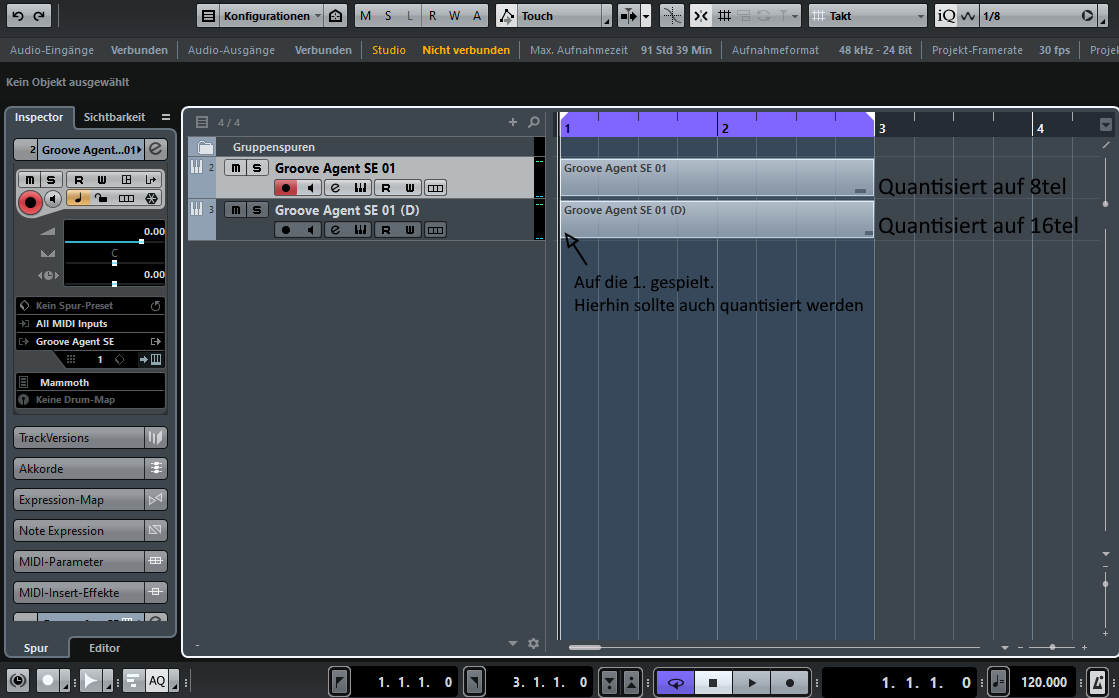Open lane display type icon in Inspector
This screenshot has width=1119, height=698.
click(x=126, y=198)
